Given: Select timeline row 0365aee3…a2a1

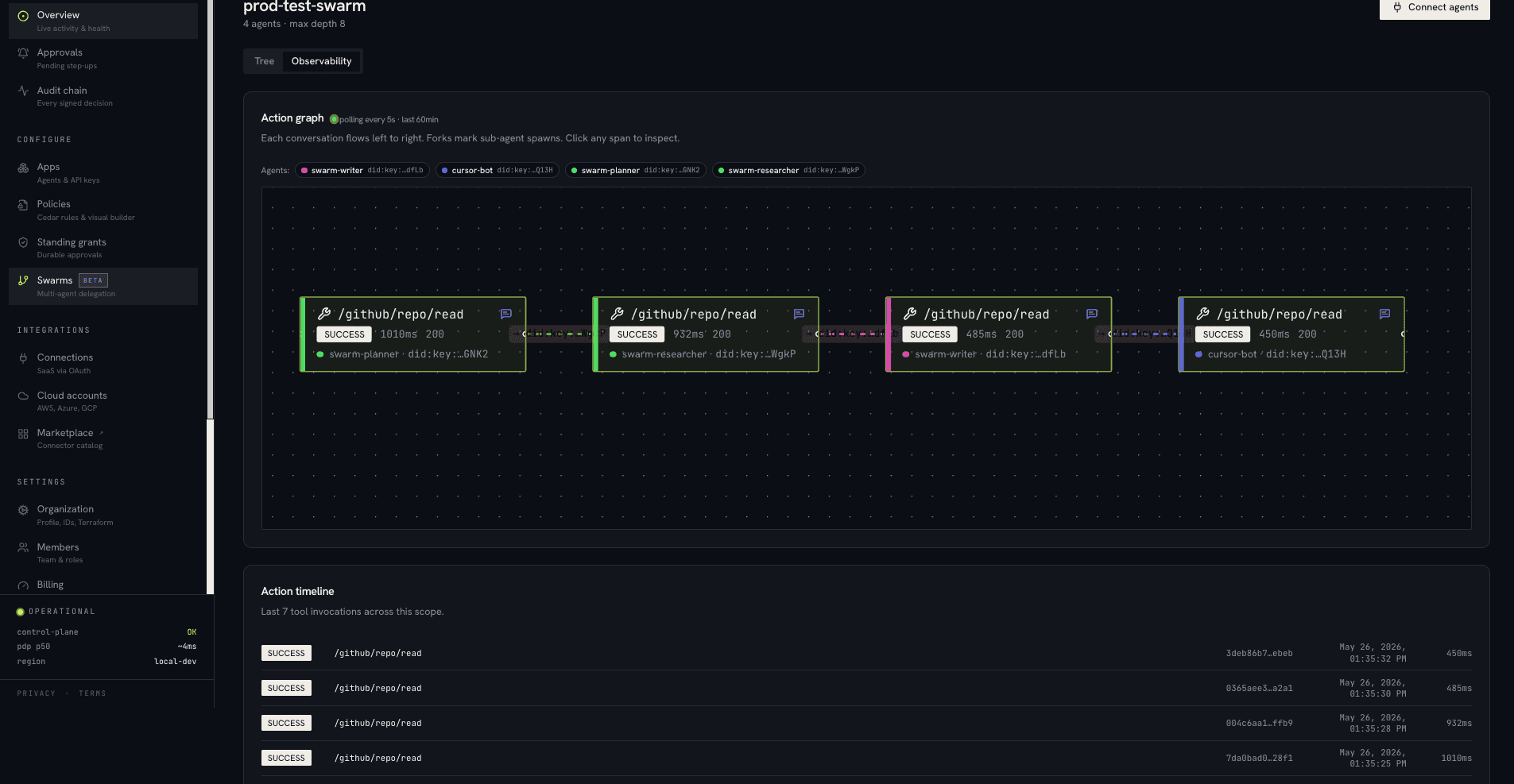Looking at the screenshot, I should [866, 688].
